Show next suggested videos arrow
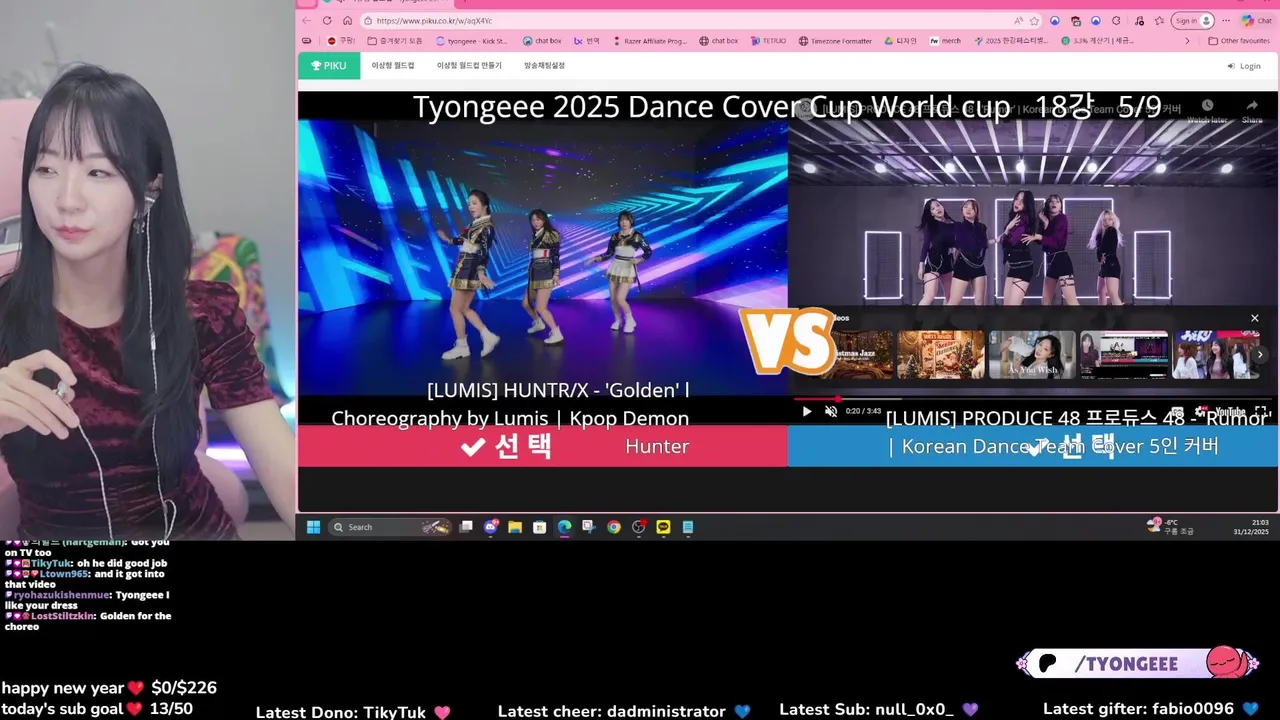The height and width of the screenshot is (720, 1280). coord(1260,354)
